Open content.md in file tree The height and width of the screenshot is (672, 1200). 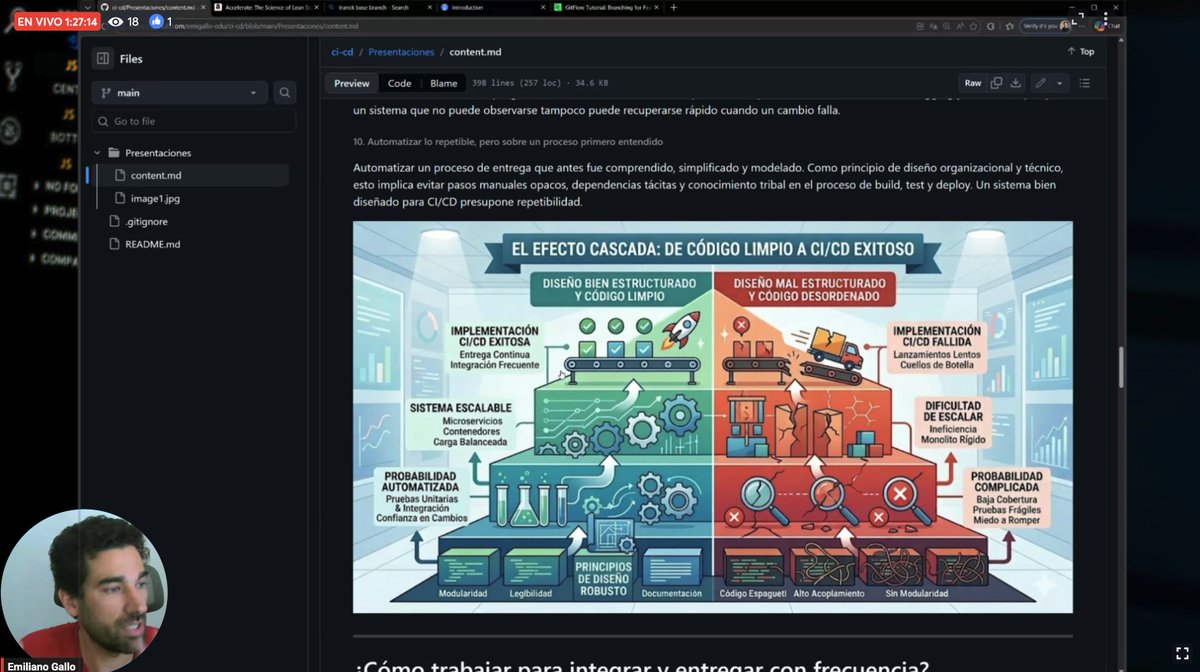point(155,176)
